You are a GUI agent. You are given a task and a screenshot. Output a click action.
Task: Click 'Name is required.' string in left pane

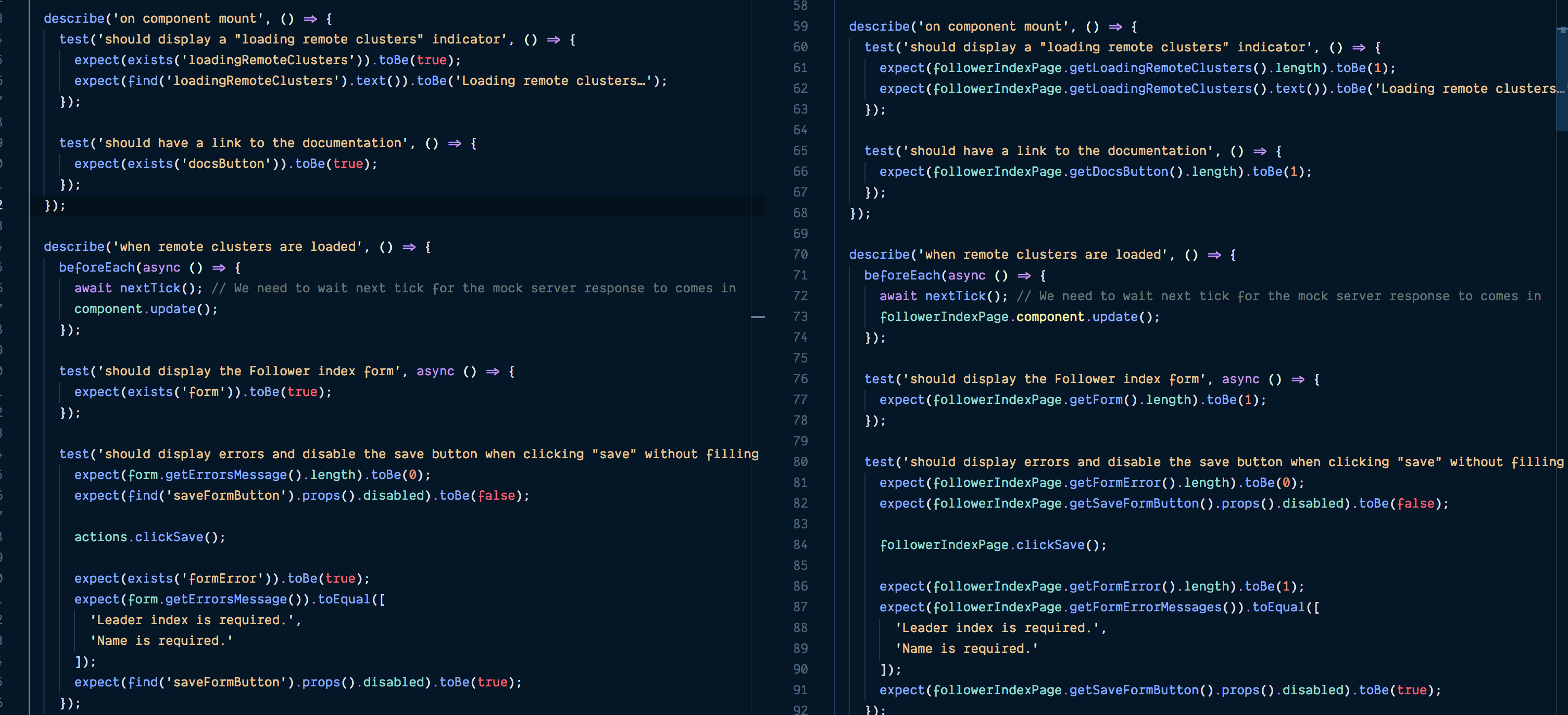[162, 641]
